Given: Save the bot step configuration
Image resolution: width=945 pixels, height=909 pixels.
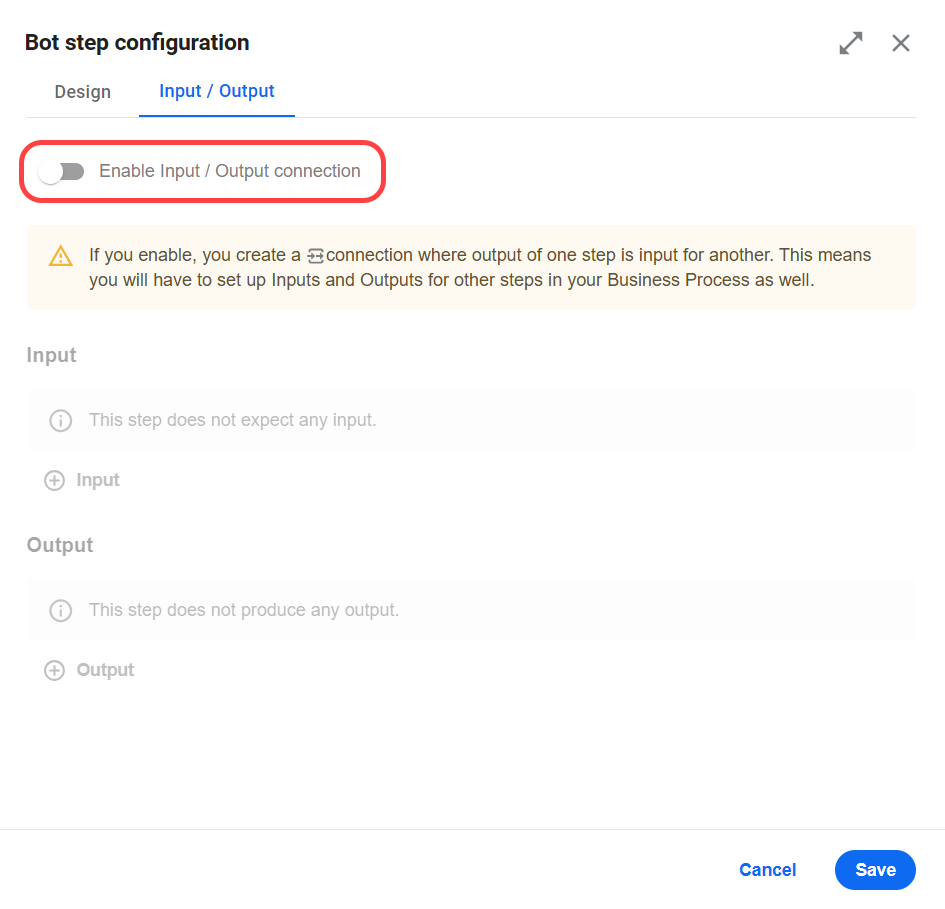Looking at the screenshot, I should [x=875, y=870].
